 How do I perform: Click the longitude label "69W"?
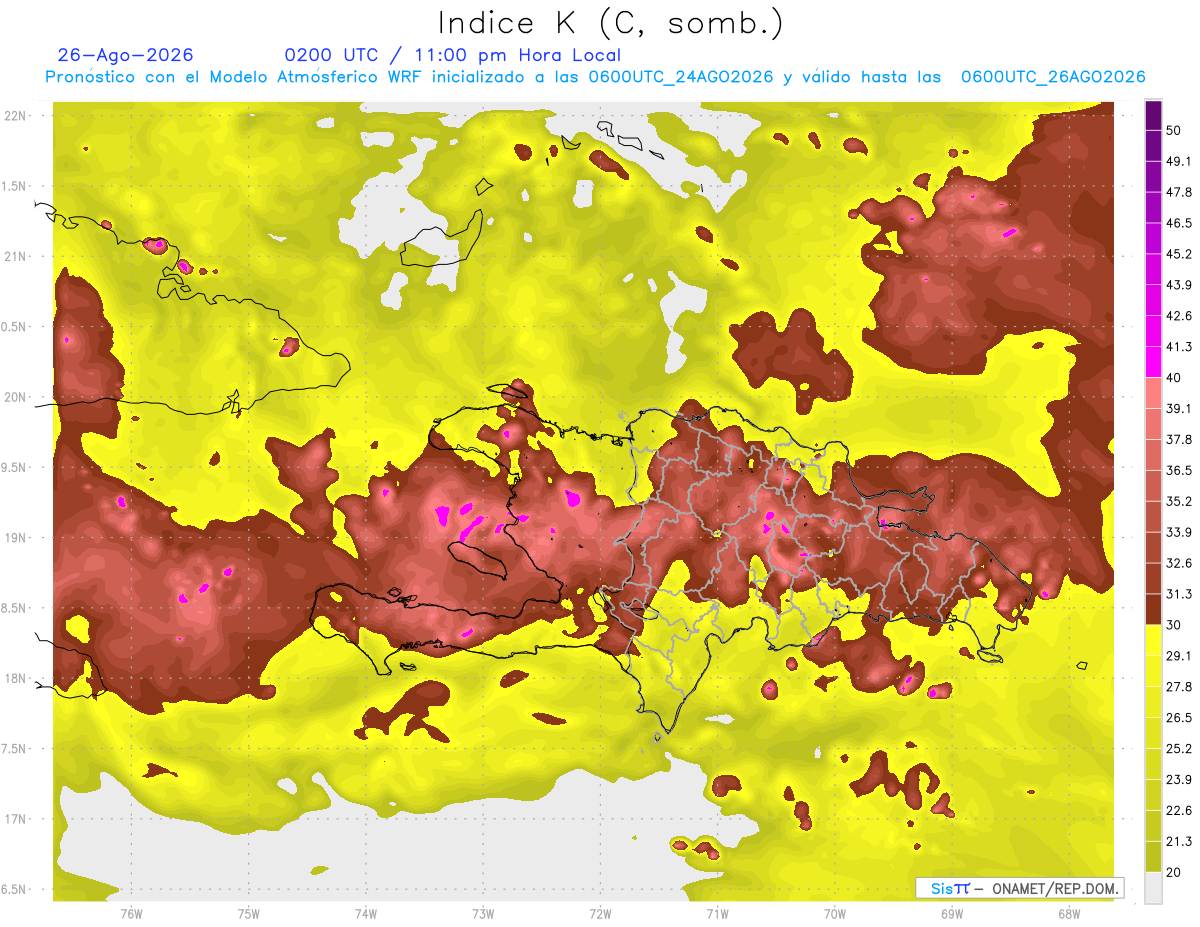(951, 913)
